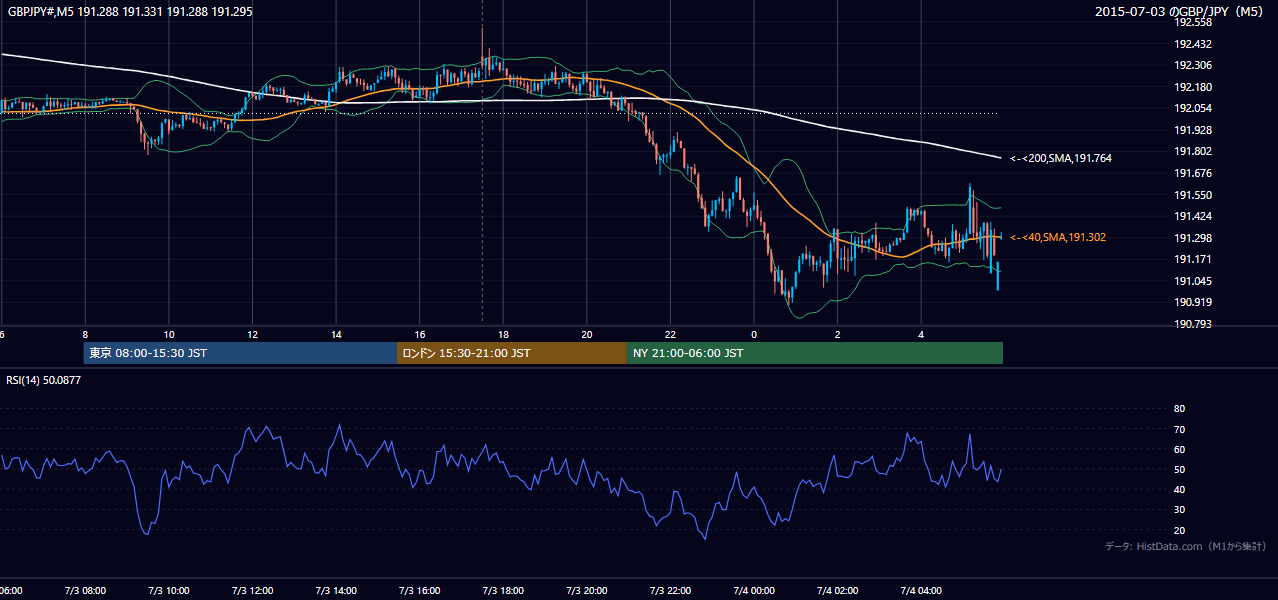Click RSI scale level 40

click(x=1179, y=489)
